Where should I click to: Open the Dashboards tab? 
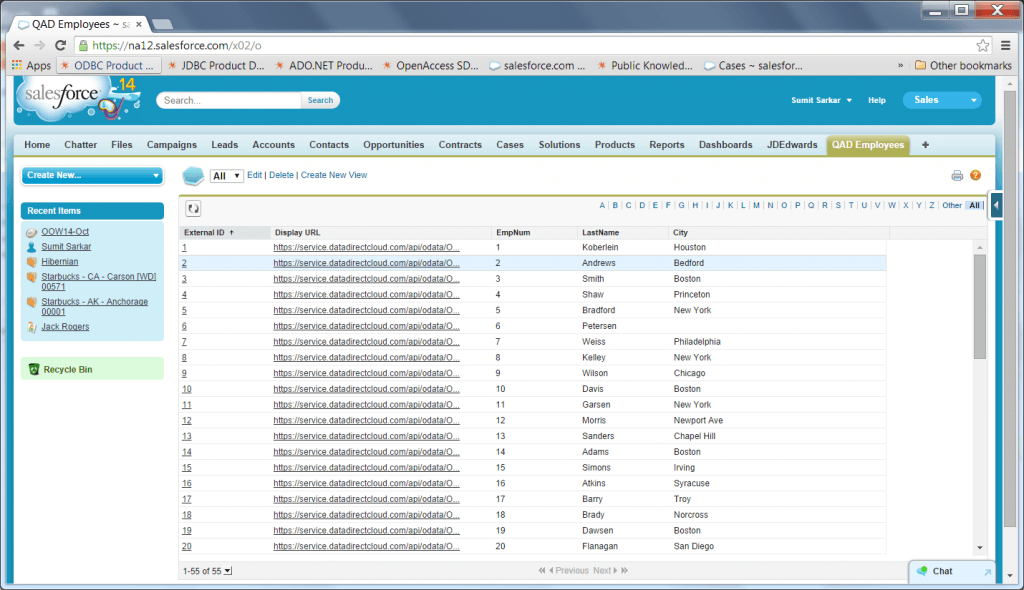725,144
